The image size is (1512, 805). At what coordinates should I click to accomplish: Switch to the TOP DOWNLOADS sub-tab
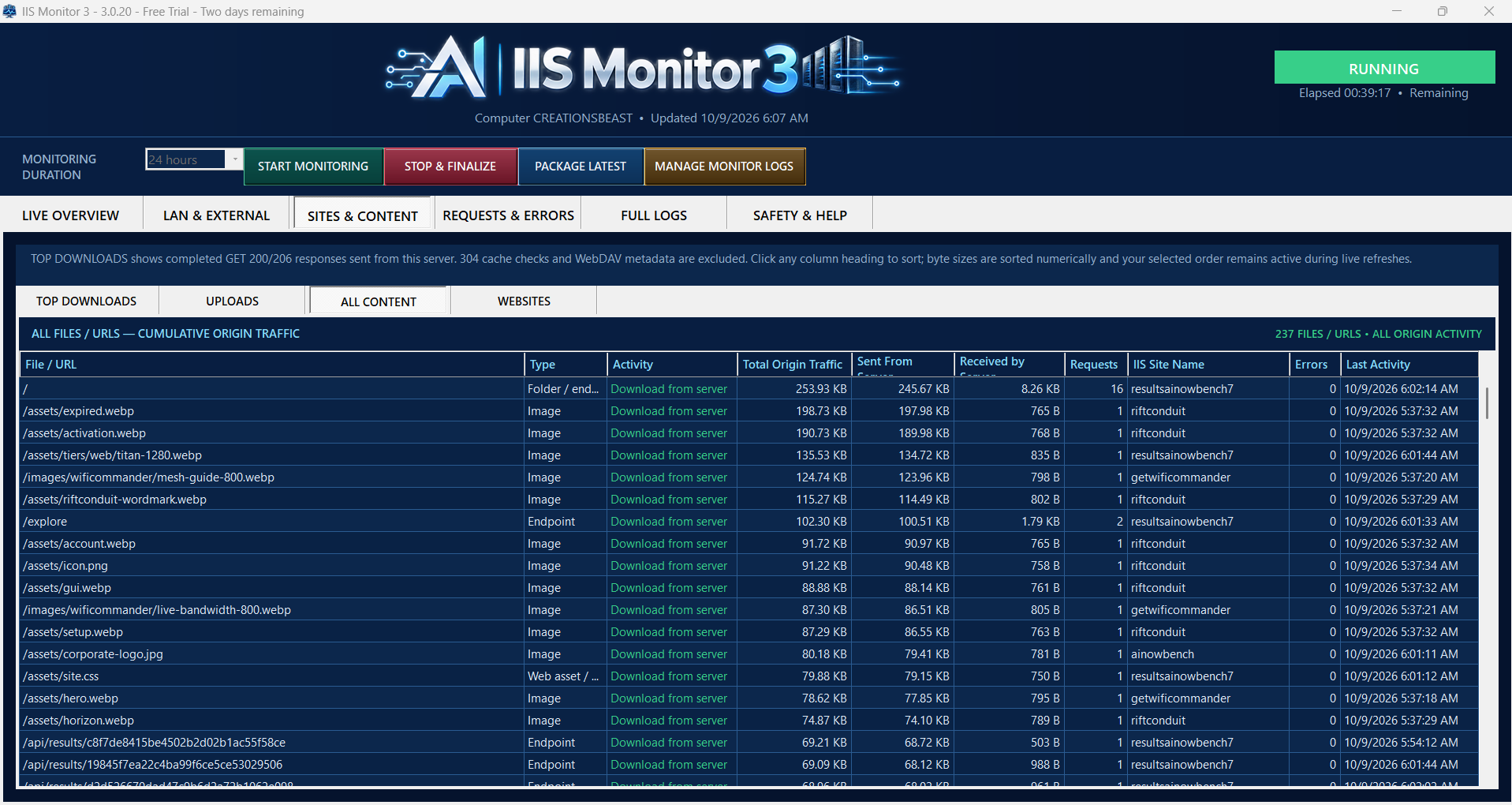[87, 301]
